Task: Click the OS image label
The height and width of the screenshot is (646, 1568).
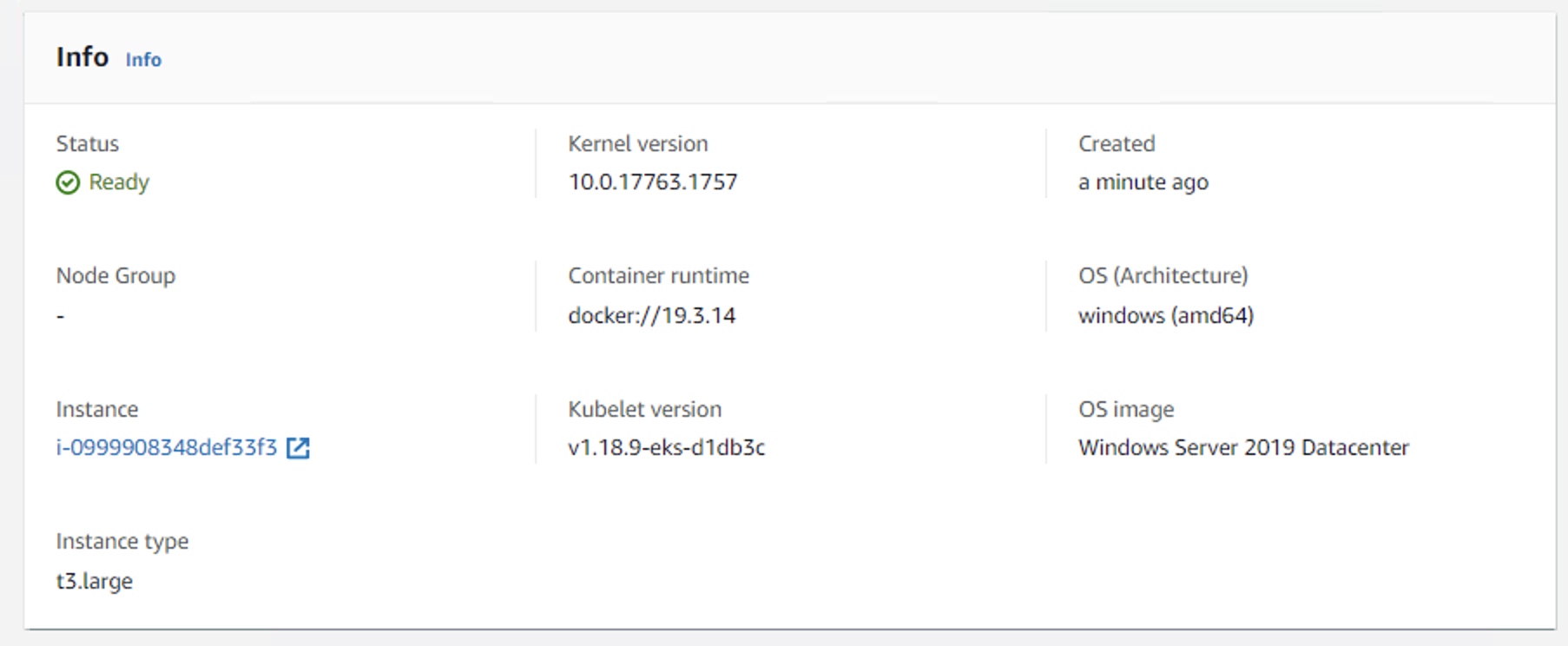Action: pyautogui.click(x=1126, y=410)
